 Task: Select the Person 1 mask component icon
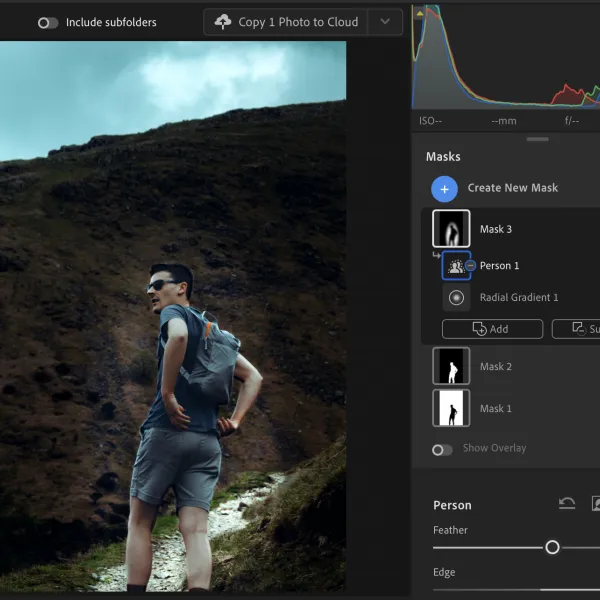pyautogui.click(x=456, y=266)
